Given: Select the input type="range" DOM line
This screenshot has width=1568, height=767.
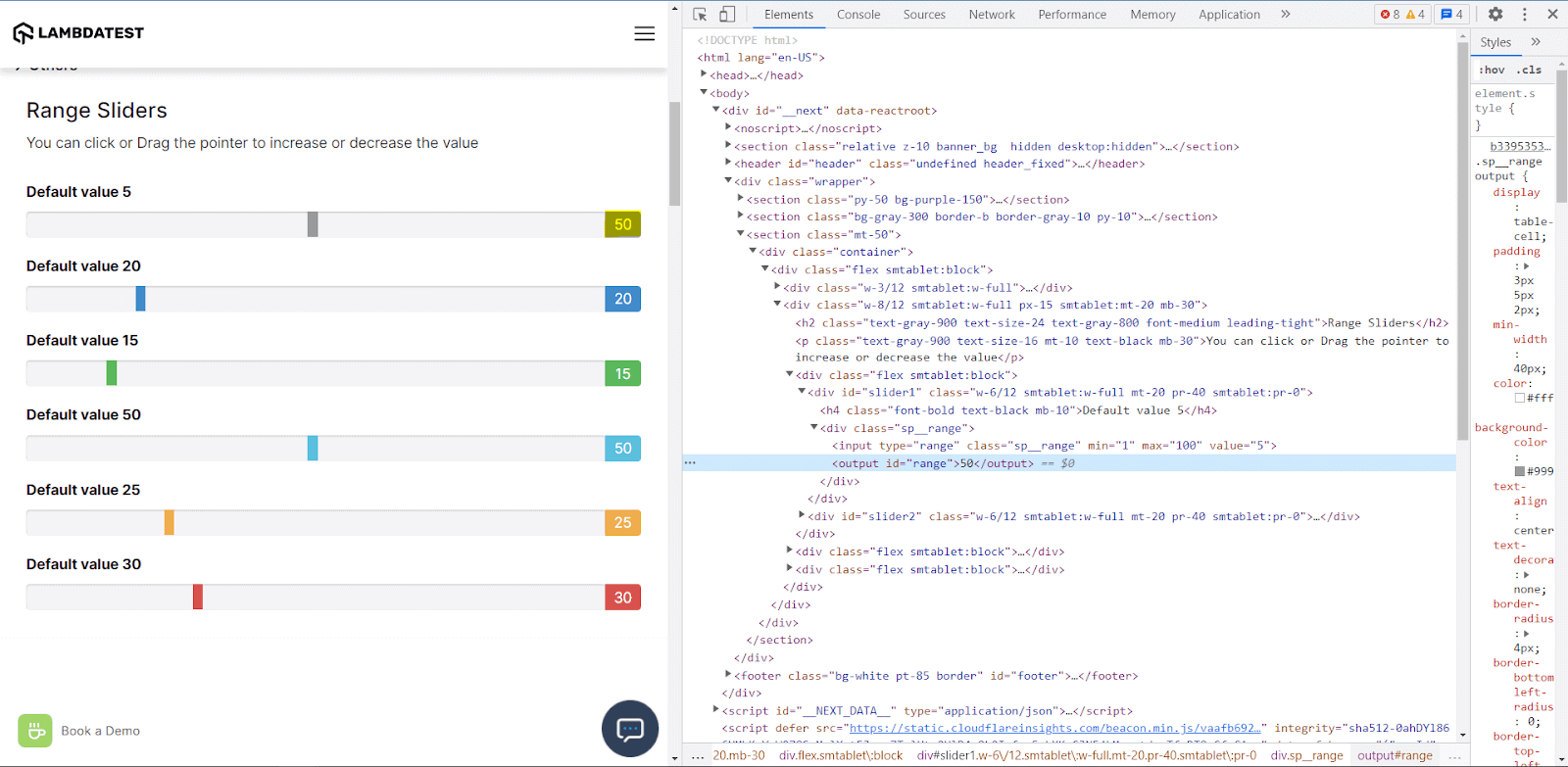Looking at the screenshot, I should (x=1054, y=446).
